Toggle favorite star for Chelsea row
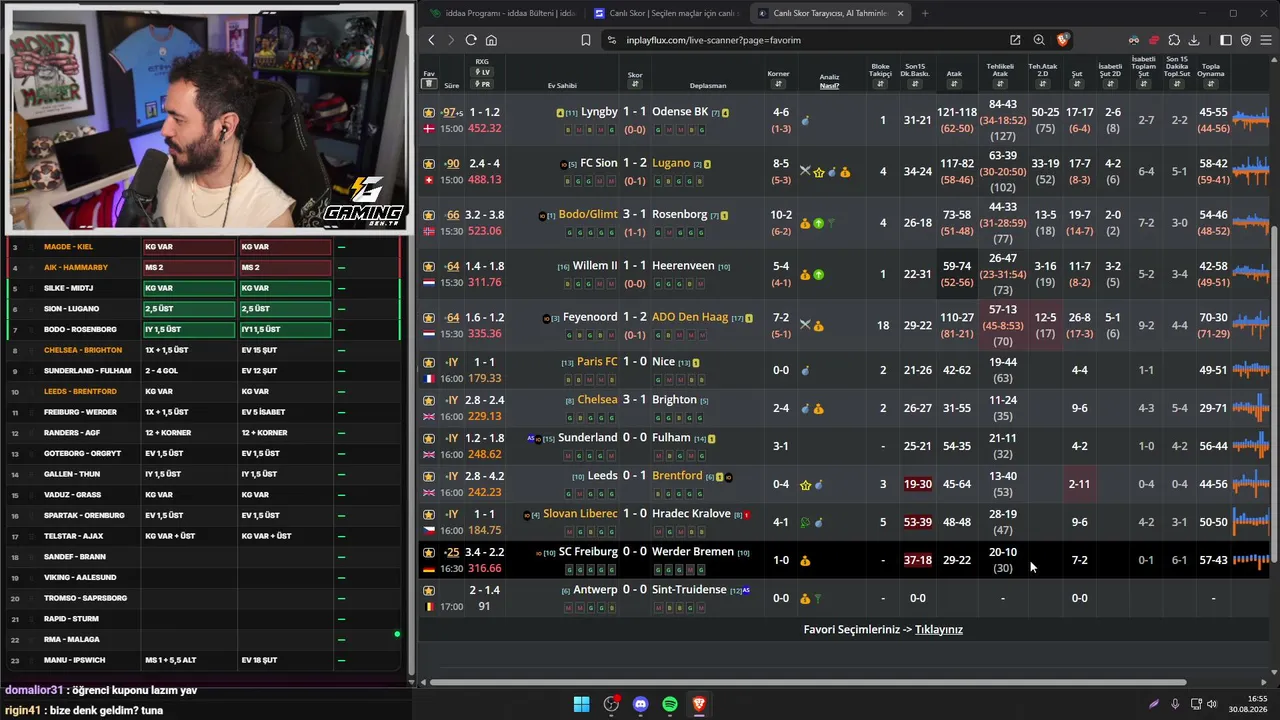1280x720 pixels. [429, 400]
